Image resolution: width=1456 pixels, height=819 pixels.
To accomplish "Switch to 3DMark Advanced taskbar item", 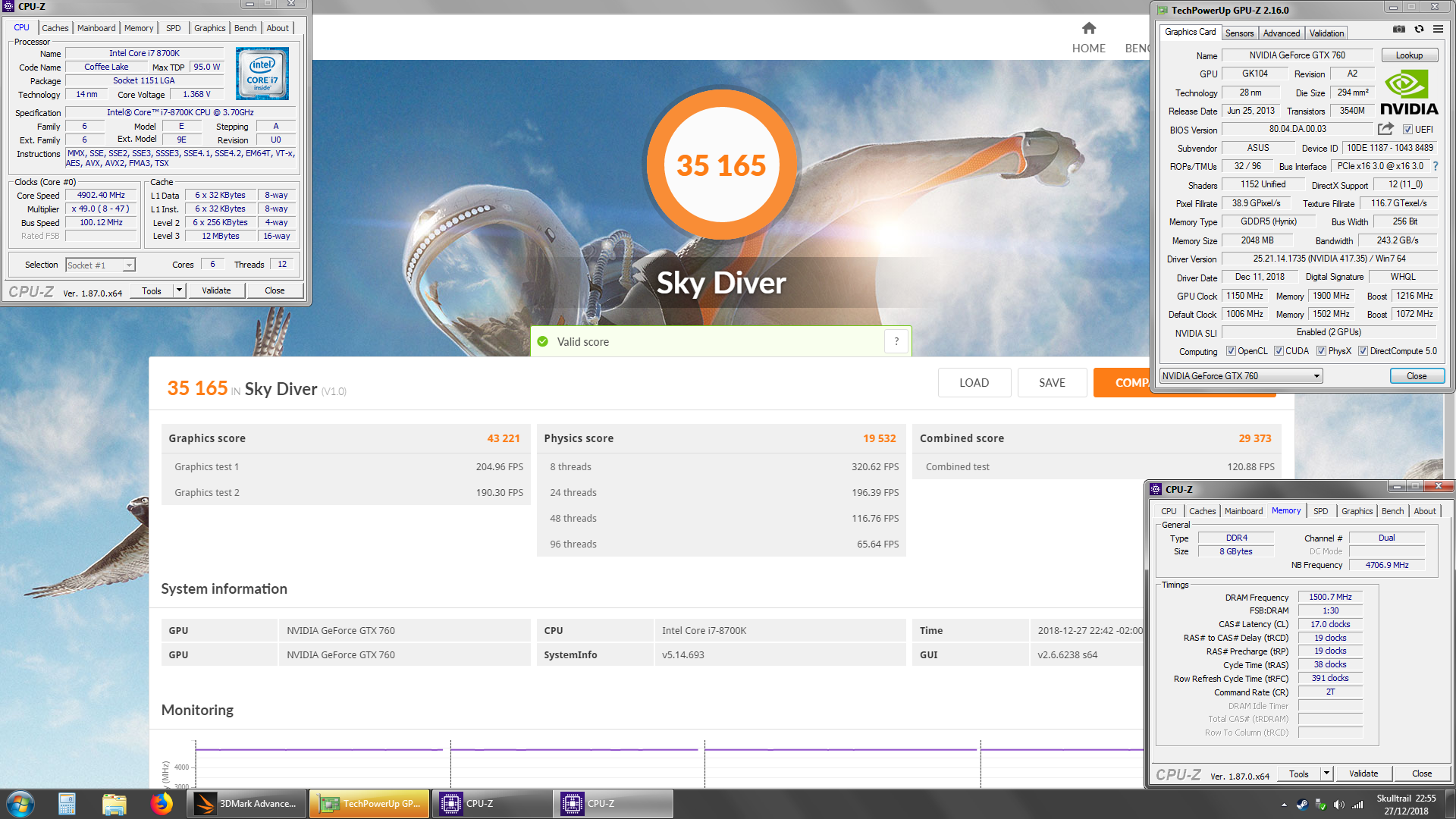I will [x=247, y=804].
